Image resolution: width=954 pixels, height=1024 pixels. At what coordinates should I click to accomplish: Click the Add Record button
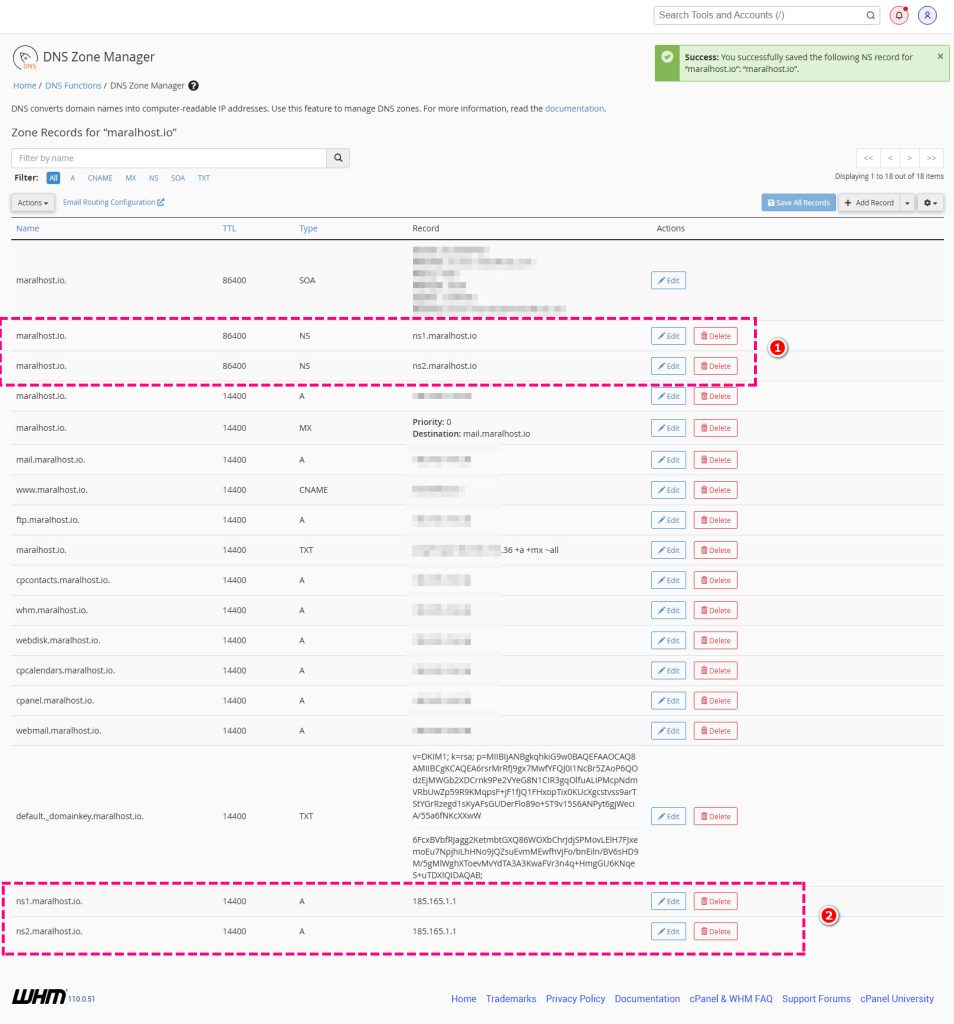(x=868, y=203)
